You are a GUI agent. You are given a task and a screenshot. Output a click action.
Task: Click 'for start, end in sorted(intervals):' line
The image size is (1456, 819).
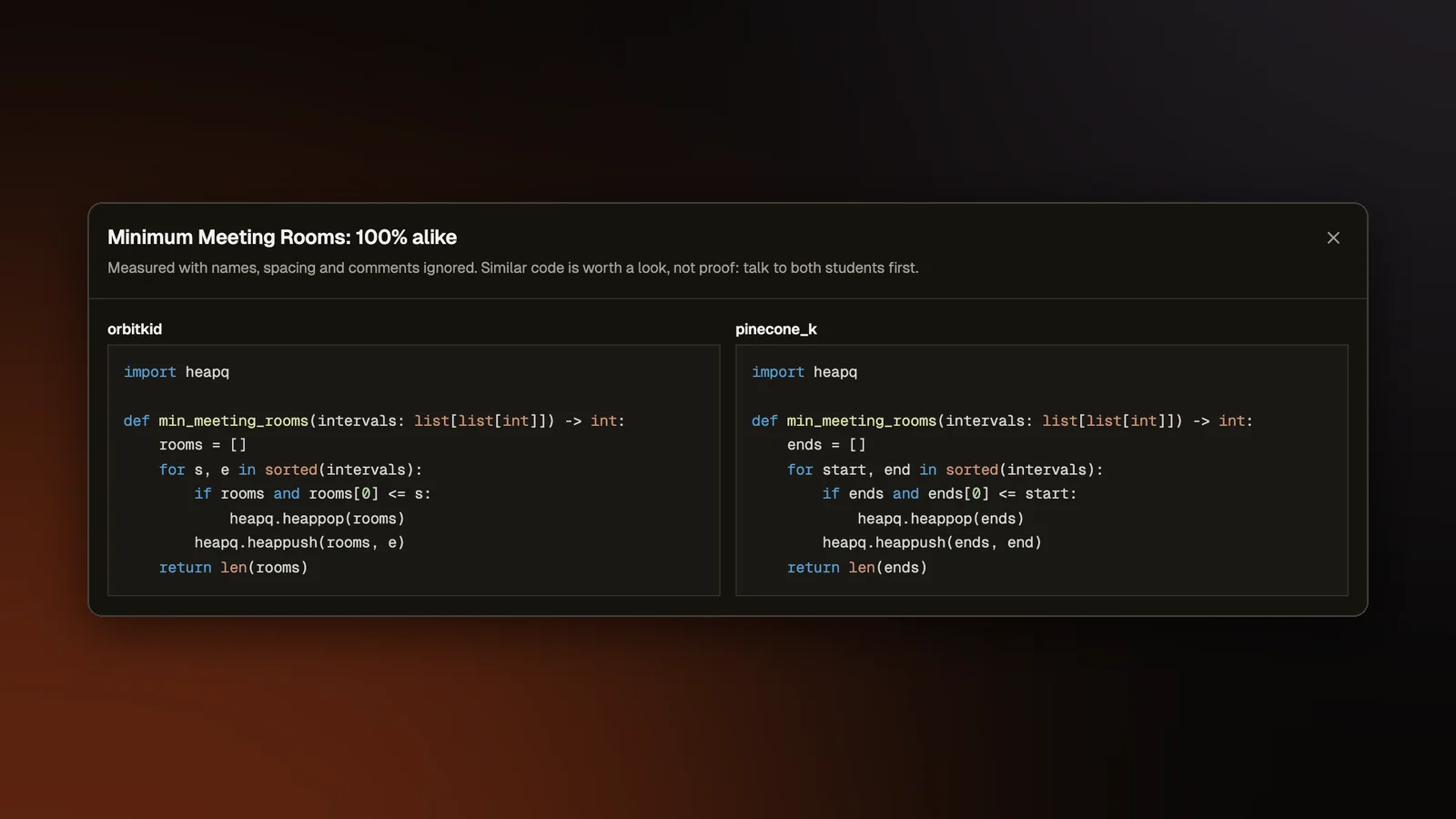[x=945, y=470]
